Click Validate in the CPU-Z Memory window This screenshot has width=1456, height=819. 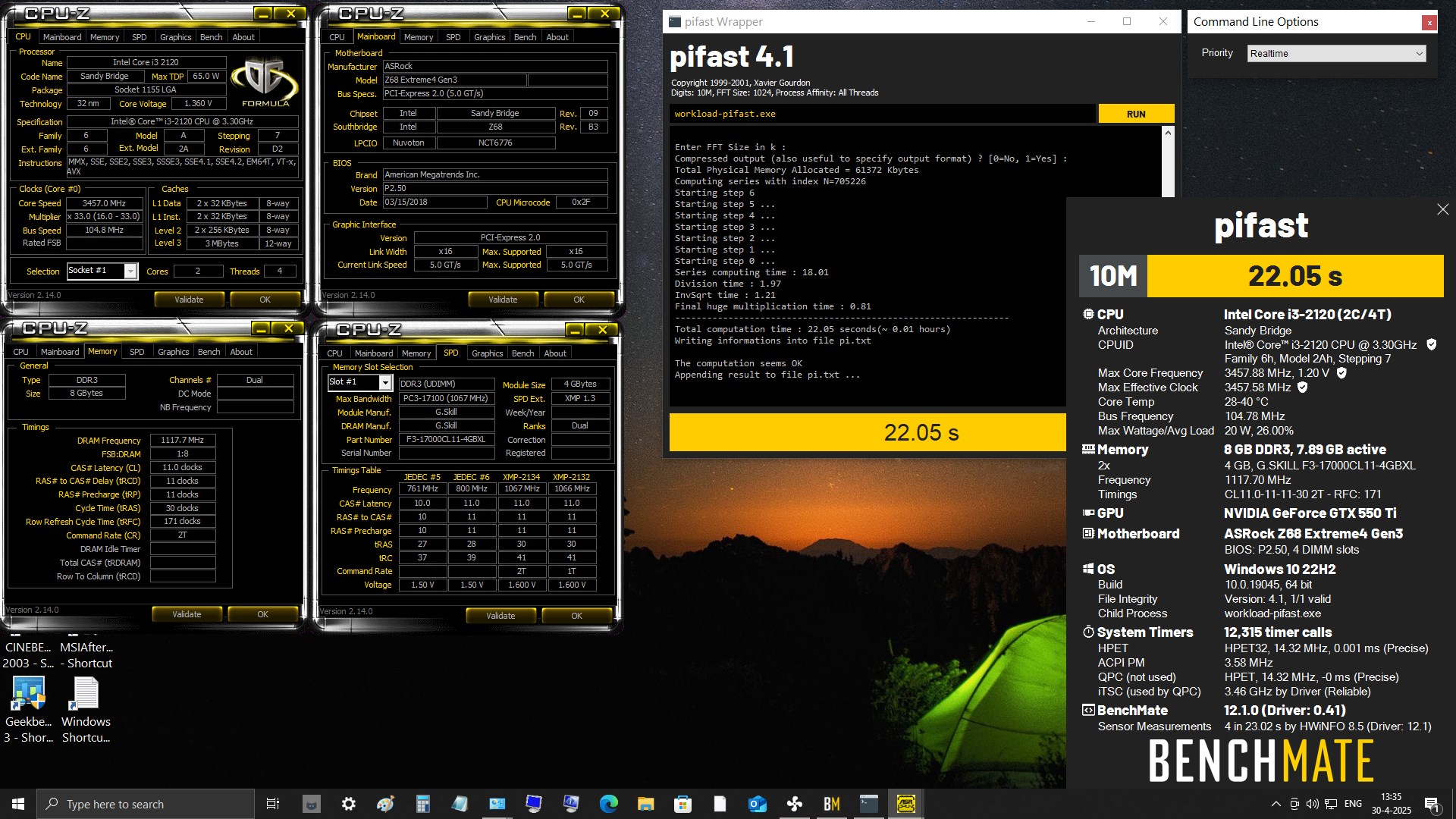(x=187, y=614)
